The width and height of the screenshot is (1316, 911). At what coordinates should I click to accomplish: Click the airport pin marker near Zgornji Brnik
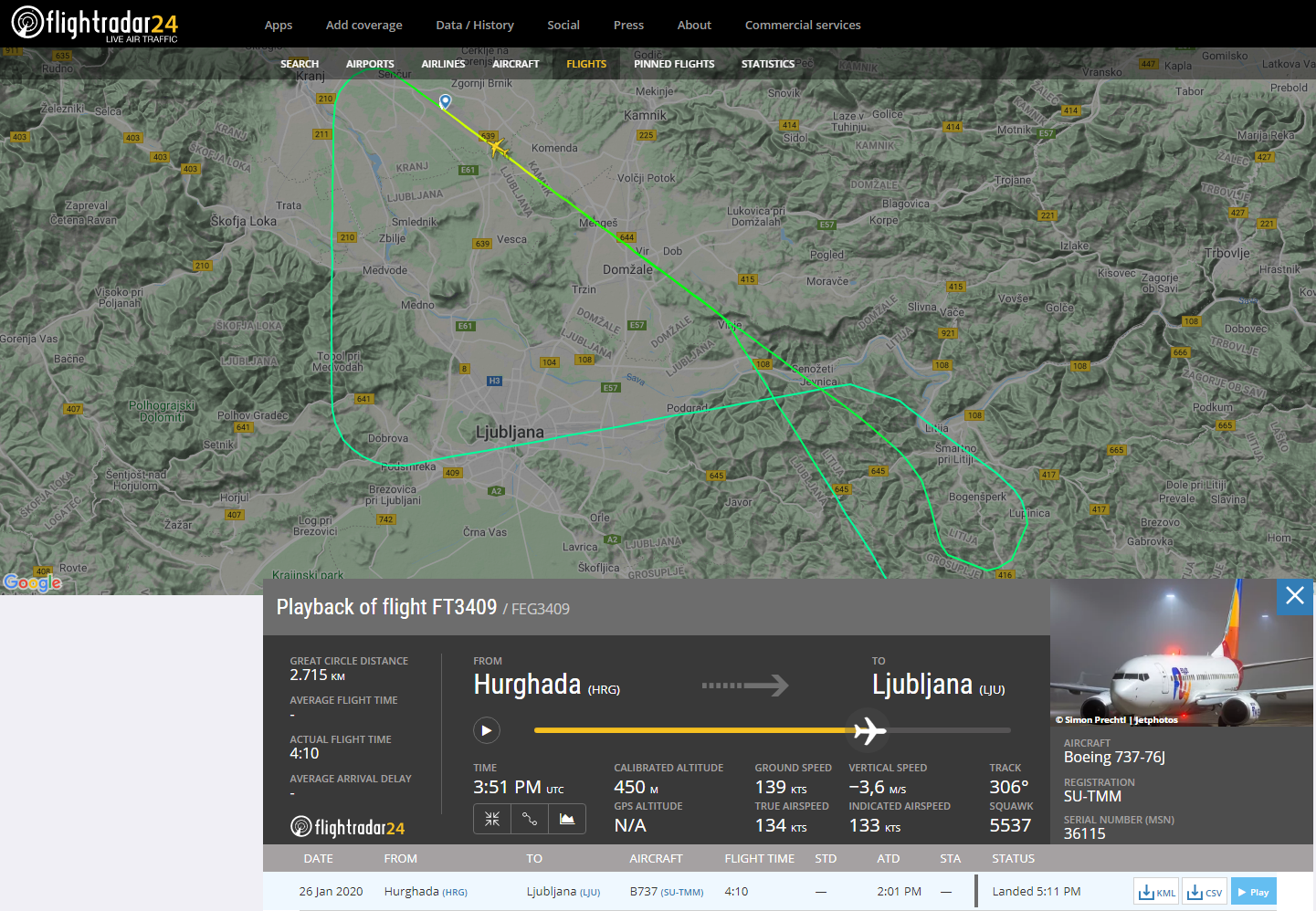point(445,101)
